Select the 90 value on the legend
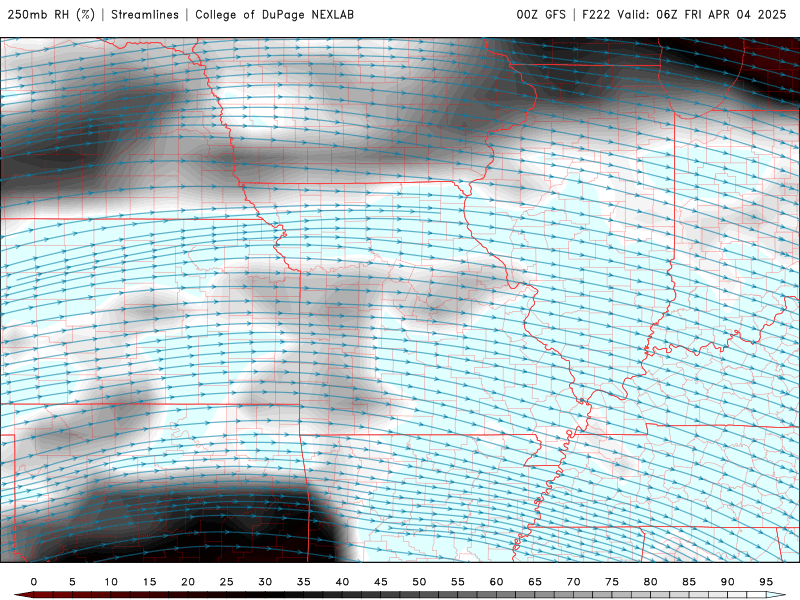Viewport: 800px width, 600px height. tap(728, 582)
